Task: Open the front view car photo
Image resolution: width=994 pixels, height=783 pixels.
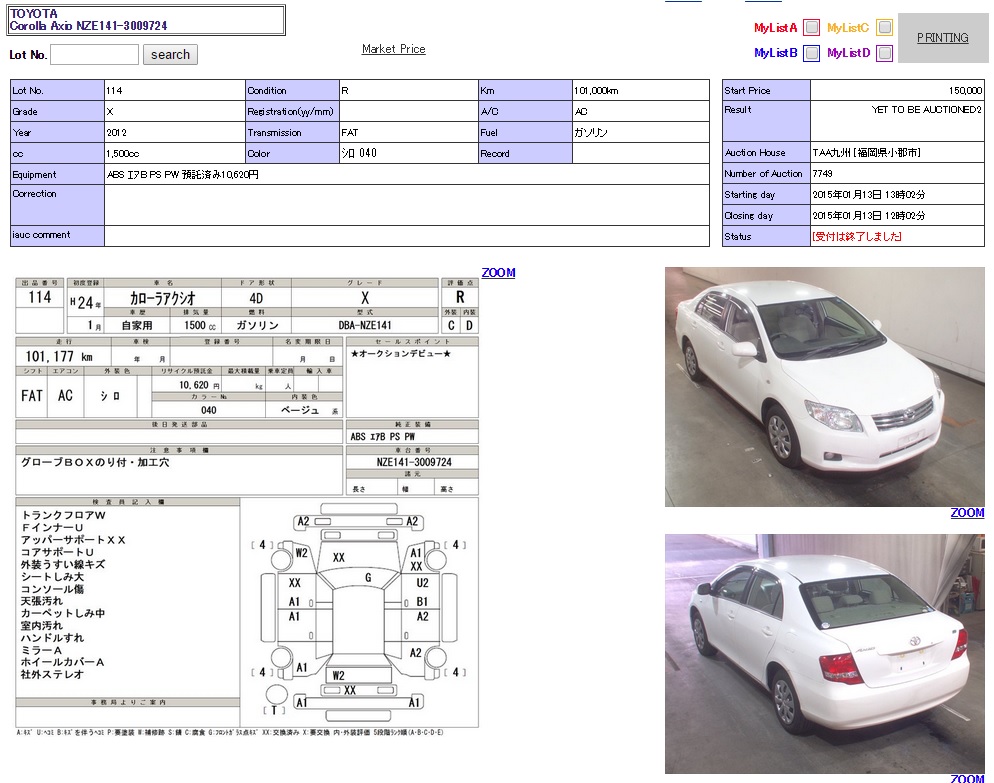Action: pyautogui.click(x=824, y=386)
